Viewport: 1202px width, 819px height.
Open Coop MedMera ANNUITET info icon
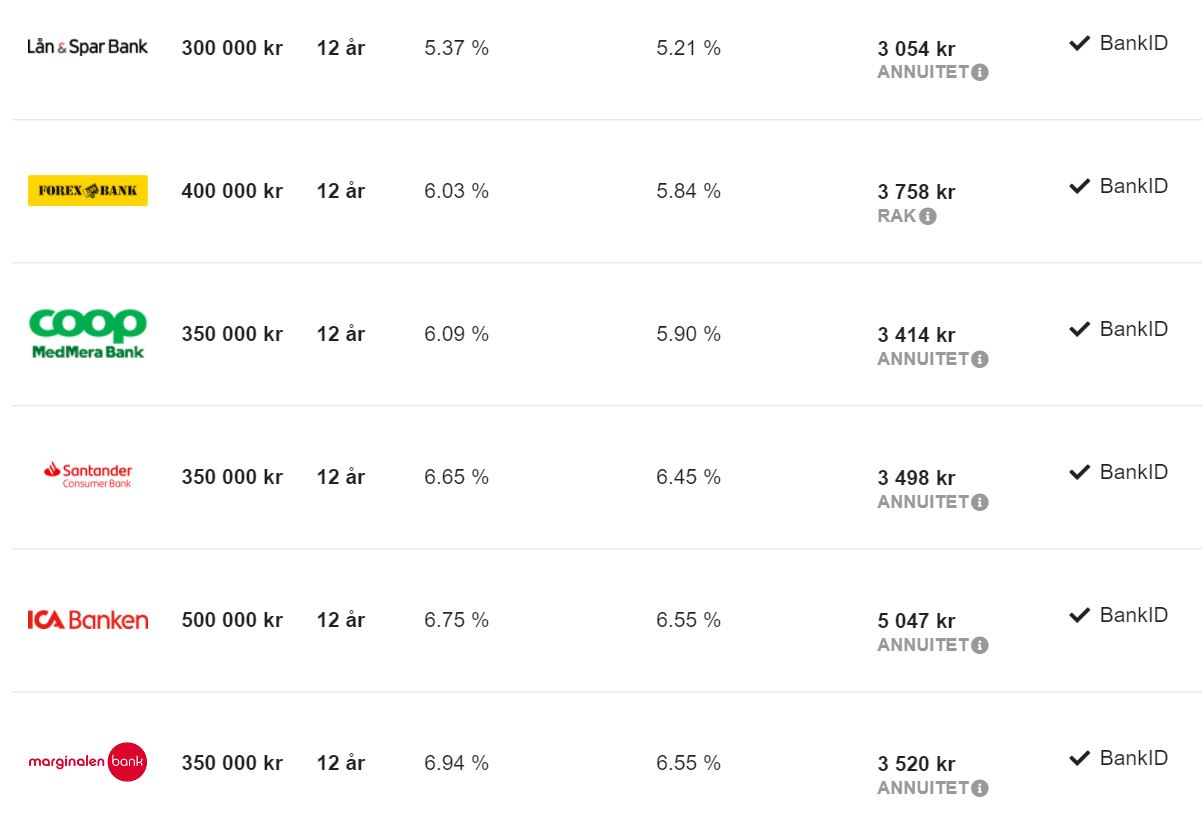[x=980, y=359]
